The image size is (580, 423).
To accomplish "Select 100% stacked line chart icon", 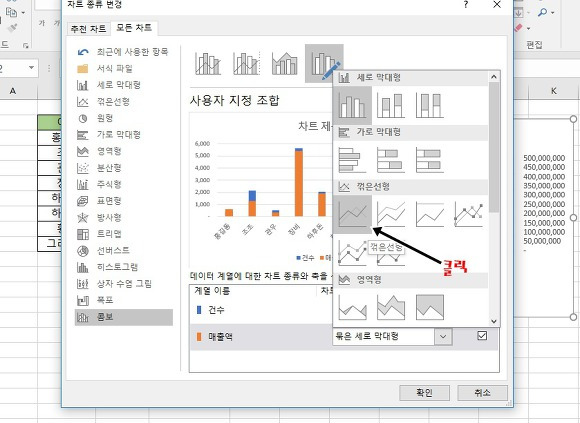I will 429,214.
